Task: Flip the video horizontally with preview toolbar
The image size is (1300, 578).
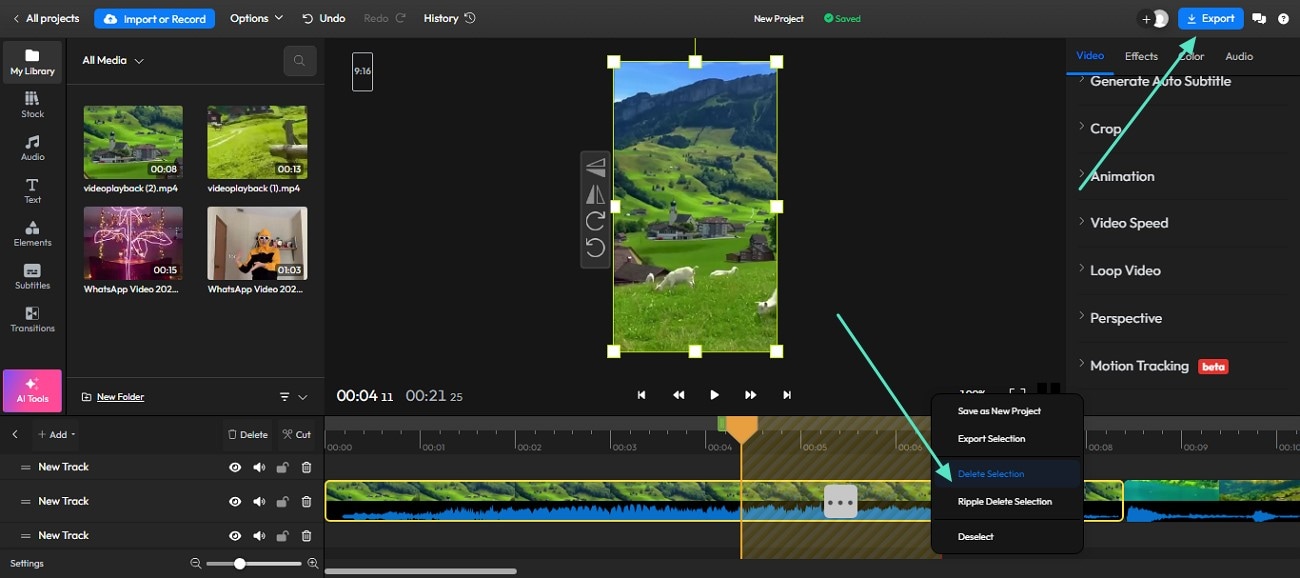Action: tap(595, 194)
